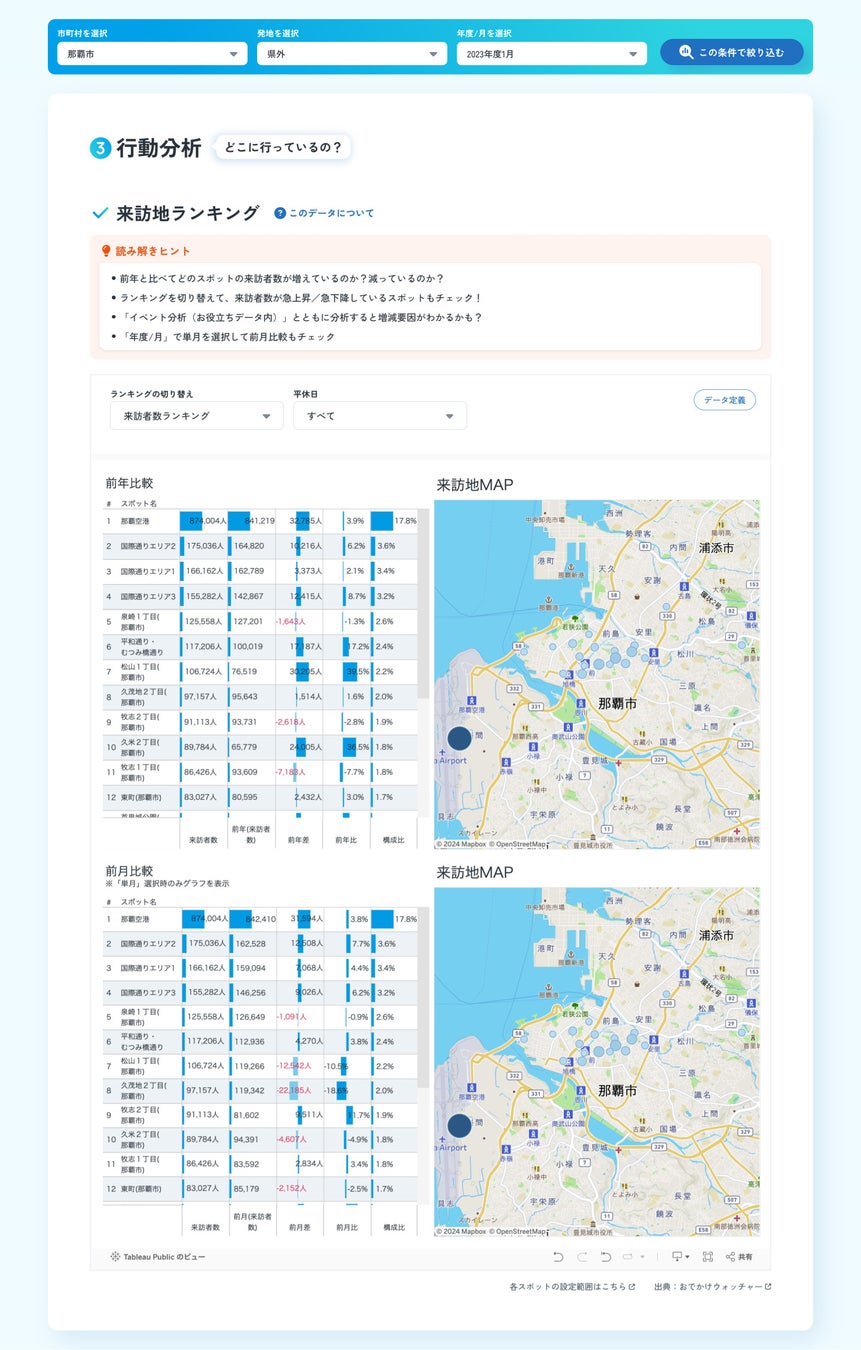This screenshot has width=861, height=1350.
Task: Click the どこに行っているの？ speech bubble
Action: click(283, 148)
